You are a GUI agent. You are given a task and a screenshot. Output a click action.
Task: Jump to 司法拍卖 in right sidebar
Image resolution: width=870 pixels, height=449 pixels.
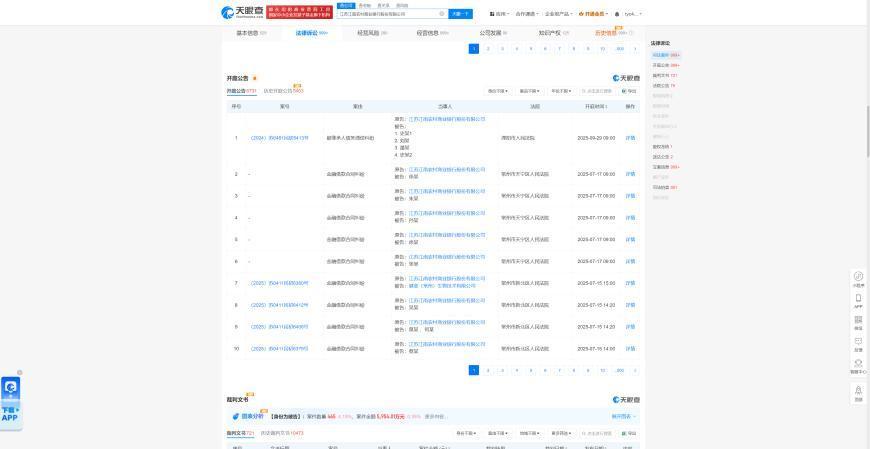click(665, 188)
